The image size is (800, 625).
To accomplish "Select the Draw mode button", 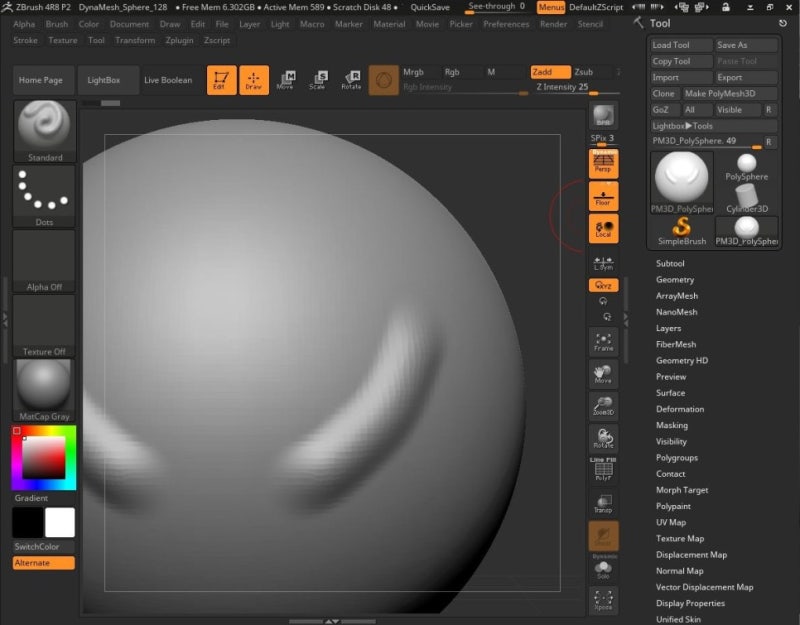I will point(254,80).
